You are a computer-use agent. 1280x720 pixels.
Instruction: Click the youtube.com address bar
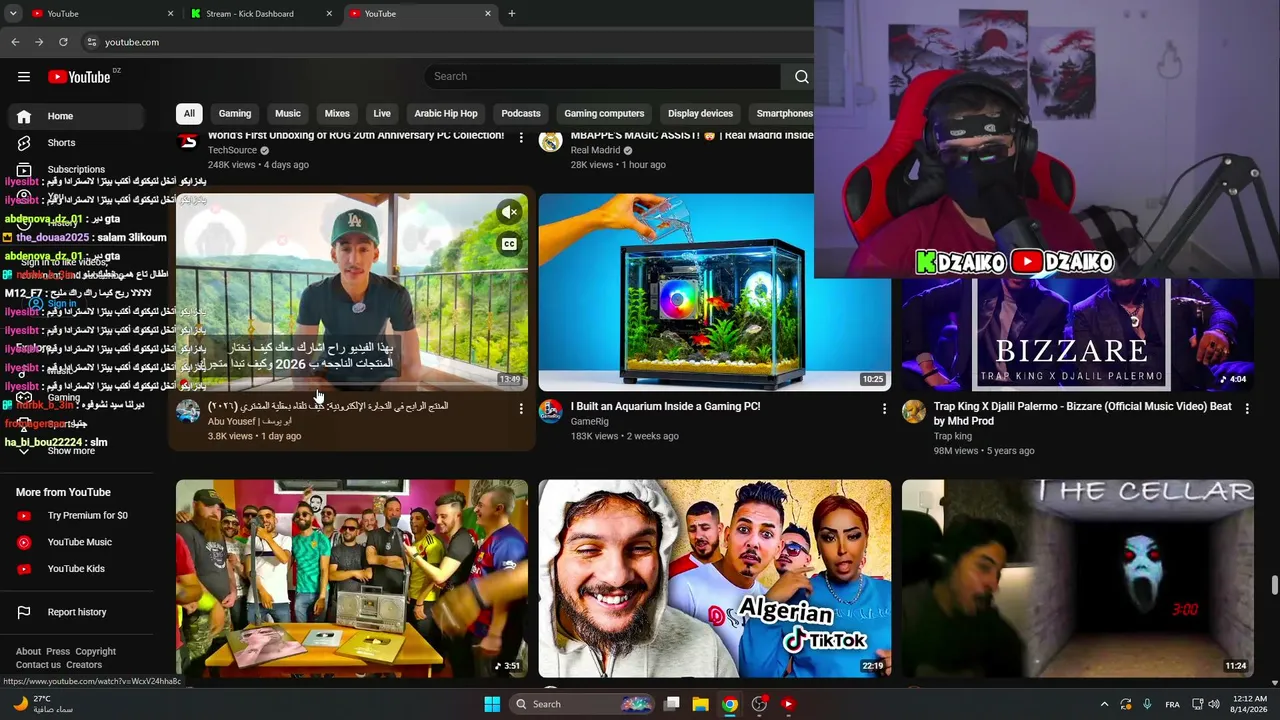click(x=445, y=42)
